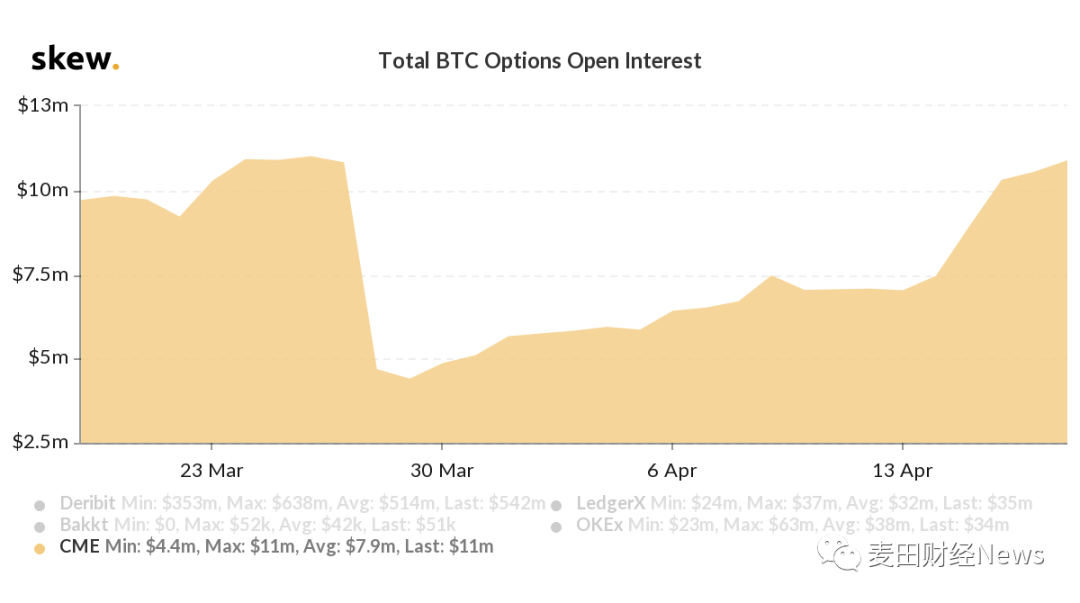Click the skew logo
Screen dimensions: 1080x603
(75, 59)
